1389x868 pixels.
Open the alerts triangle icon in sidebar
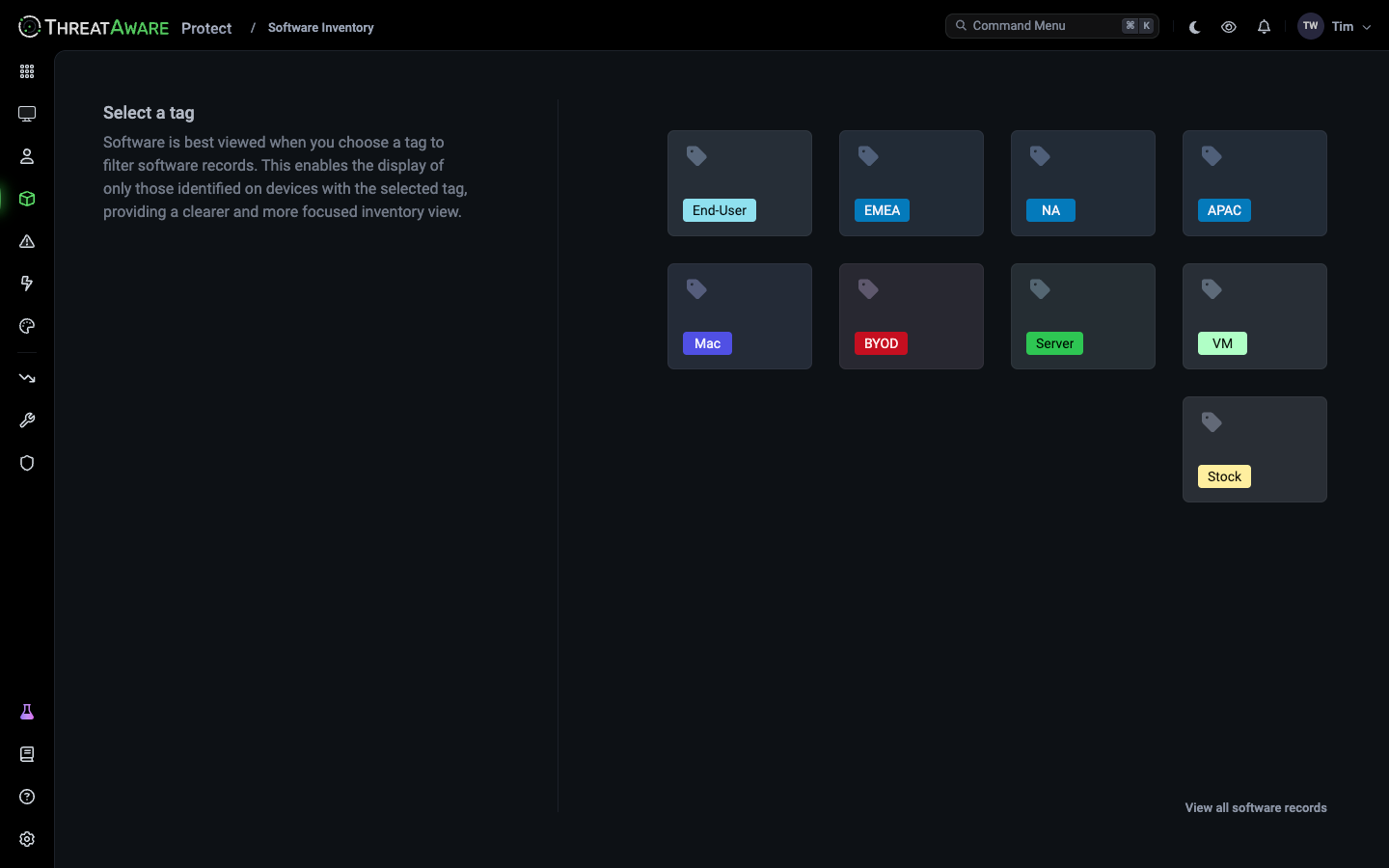(x=27, y=241)
